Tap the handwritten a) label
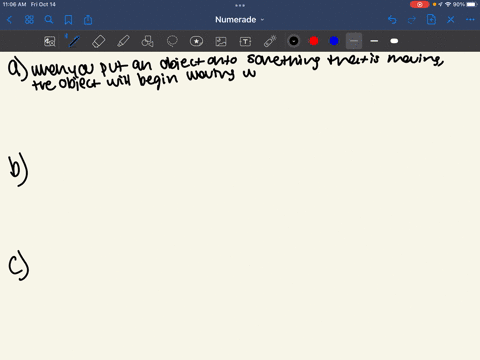 18,70
